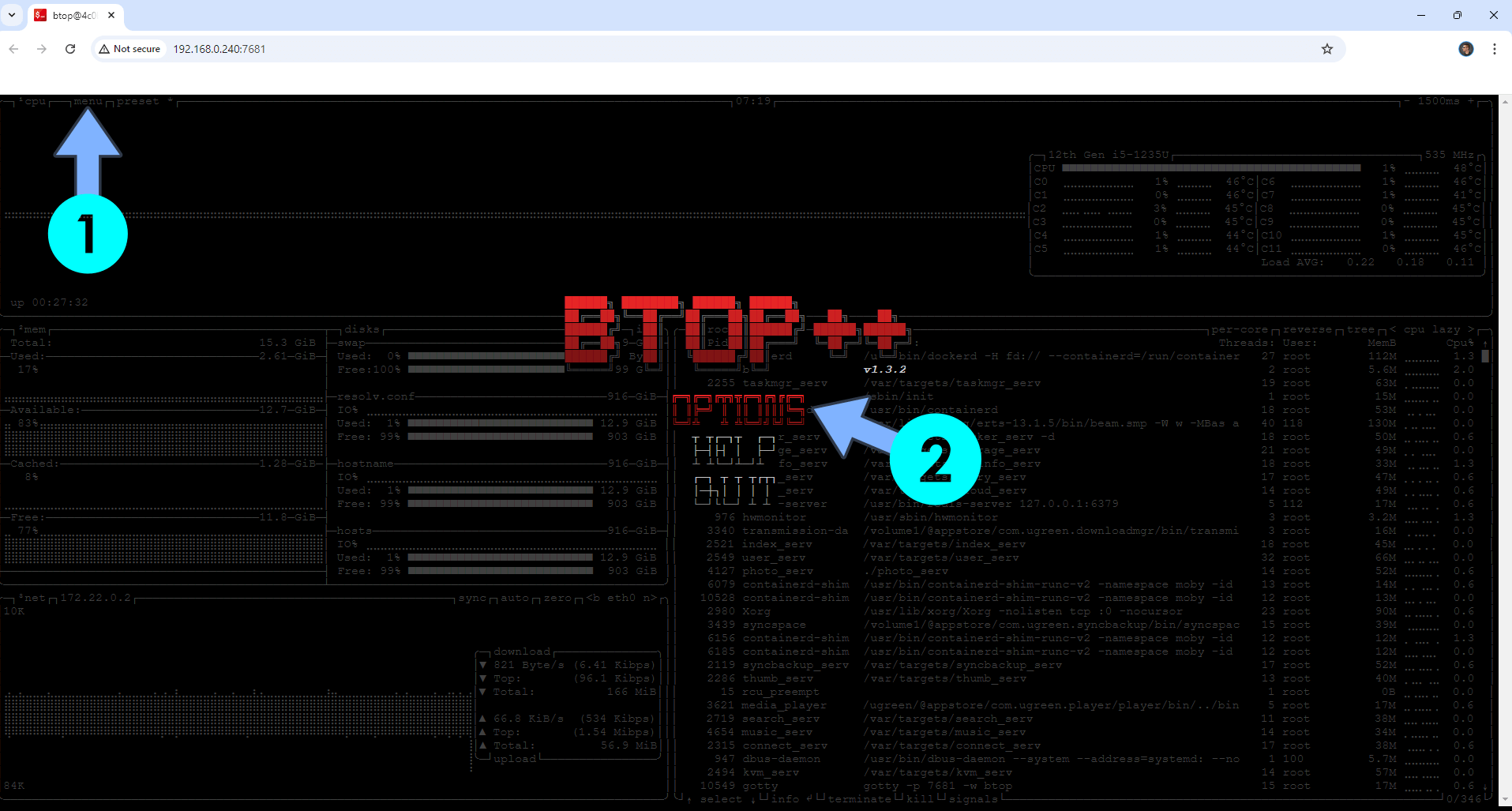Cycle presets using the preset control

(139, 101)
